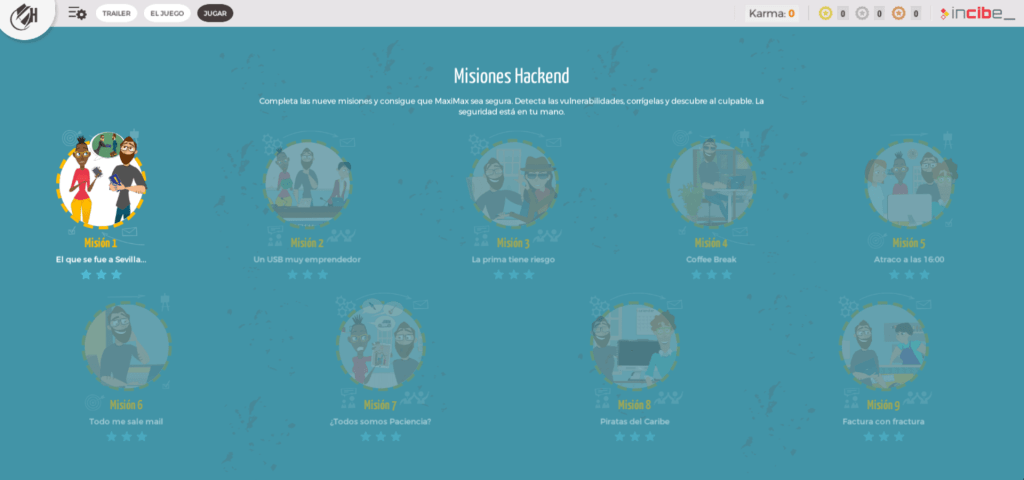Select Misión 2 USB emprendedor image

pos(307,183)
